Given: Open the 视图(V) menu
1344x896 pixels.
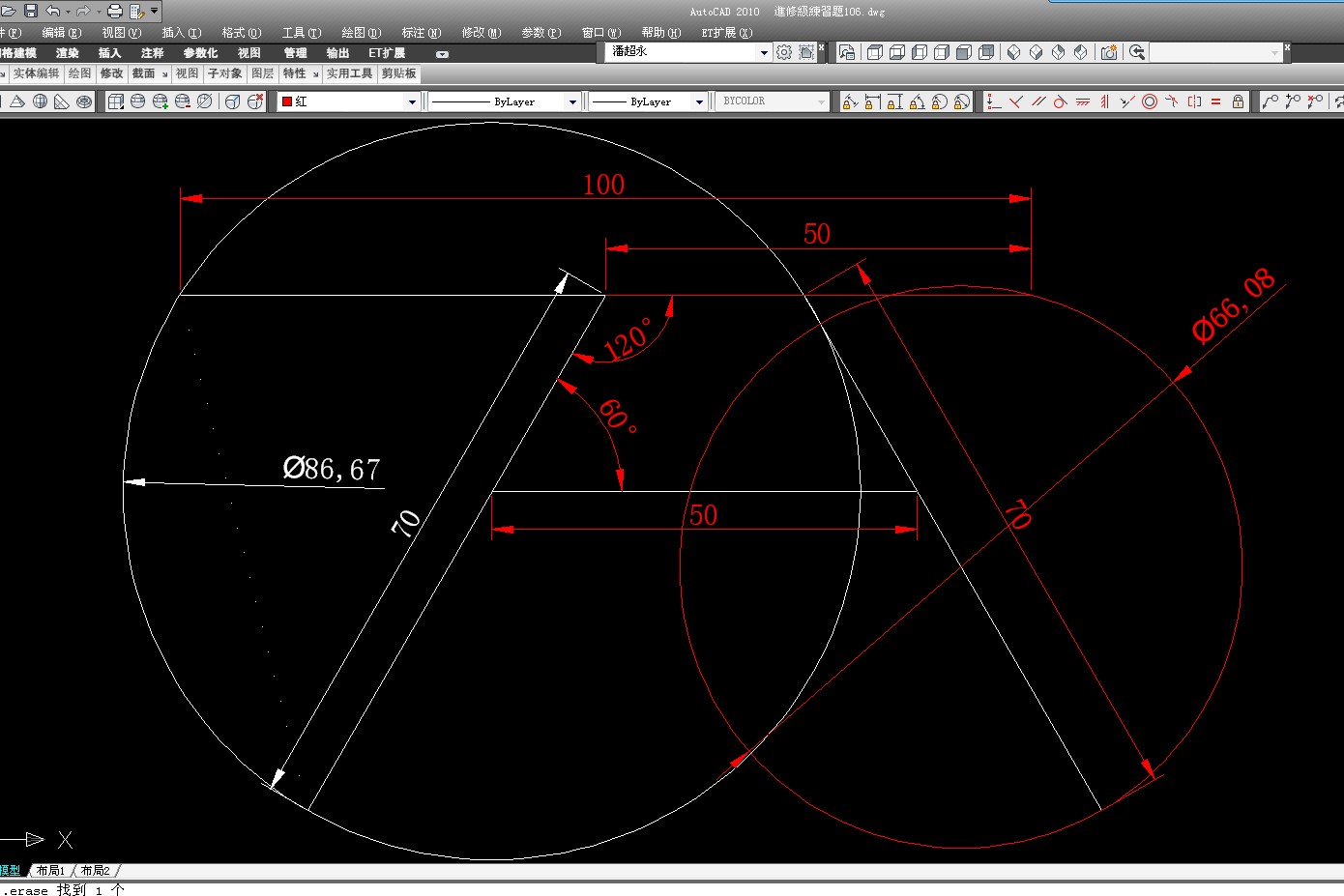Looking at the screenshot, I should pos(122,33).
